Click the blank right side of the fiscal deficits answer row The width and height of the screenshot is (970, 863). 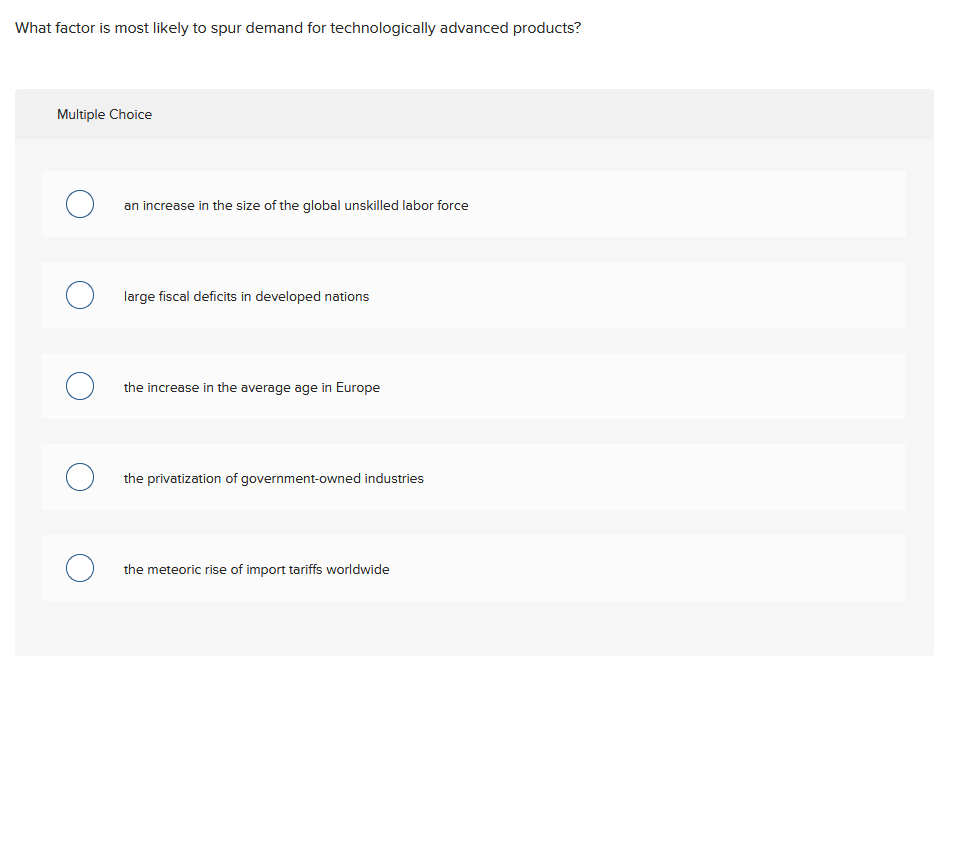[700, 296]
